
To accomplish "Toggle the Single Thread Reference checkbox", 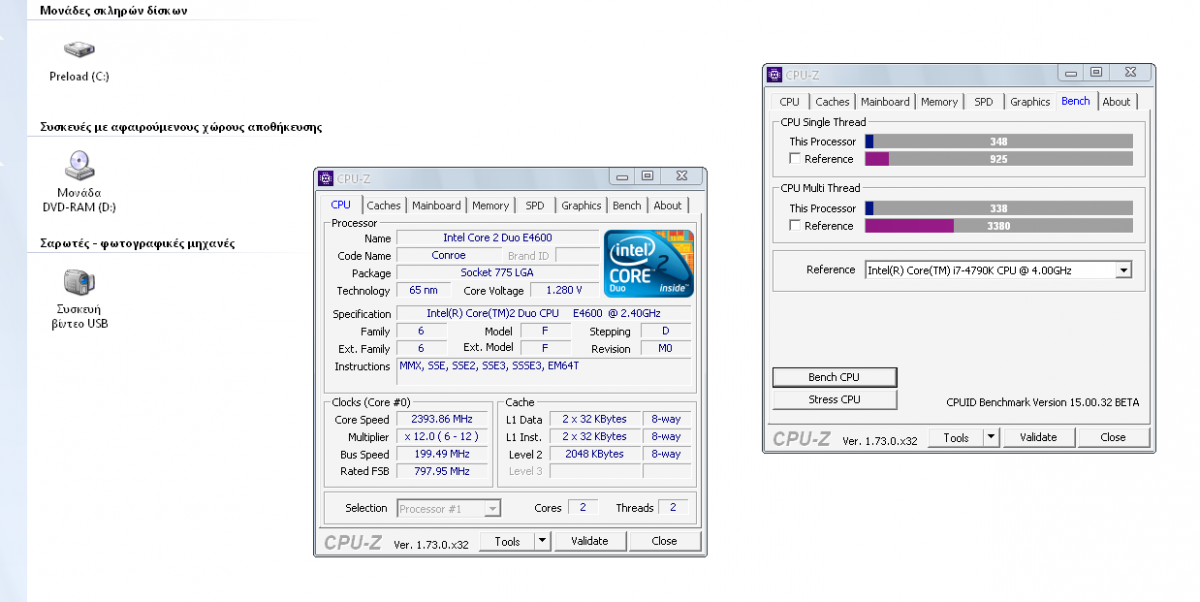I will point(795,159).
